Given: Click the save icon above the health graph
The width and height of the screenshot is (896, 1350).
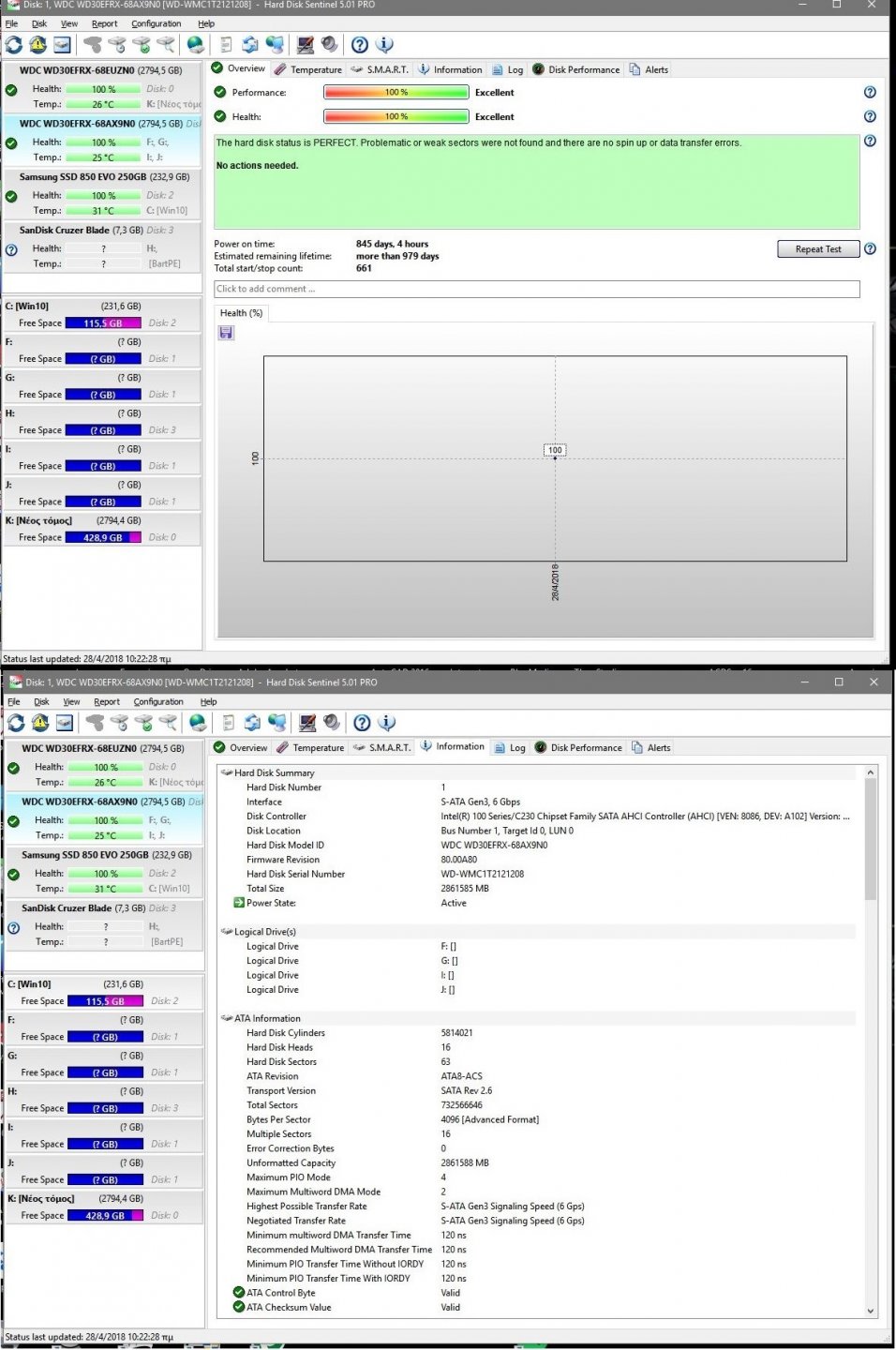Looking at the screenshot, I should tap(226, 333).
